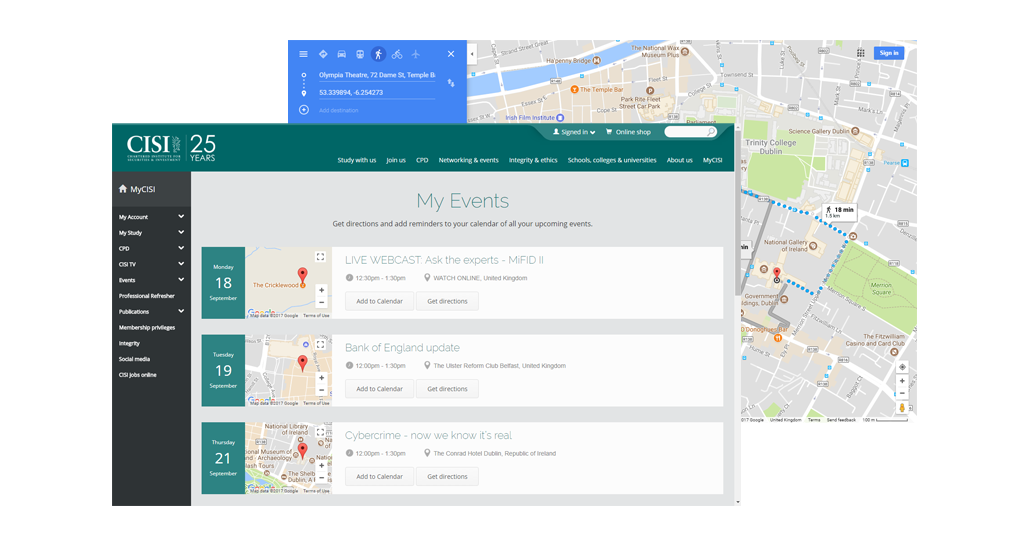Open Integrity in sidebar
1018x546 pixels.
click(x=129, y=343)
